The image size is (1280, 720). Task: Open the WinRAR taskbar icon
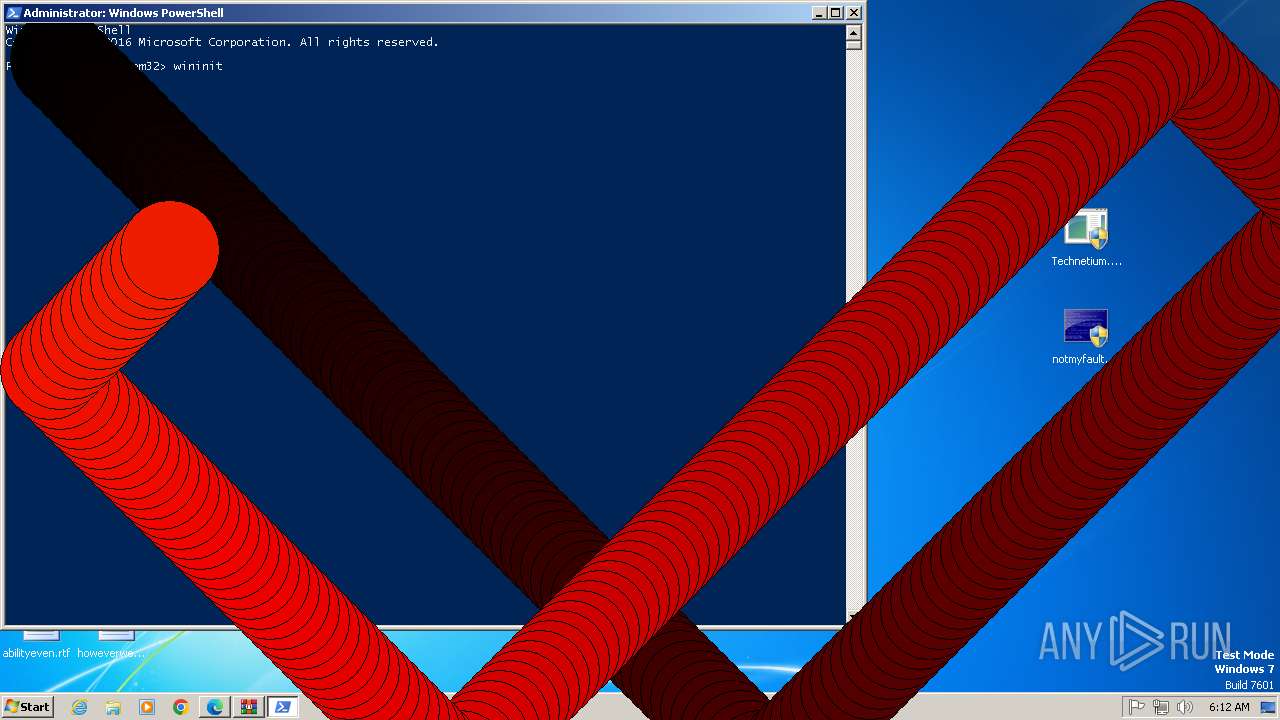click(249, 707)
